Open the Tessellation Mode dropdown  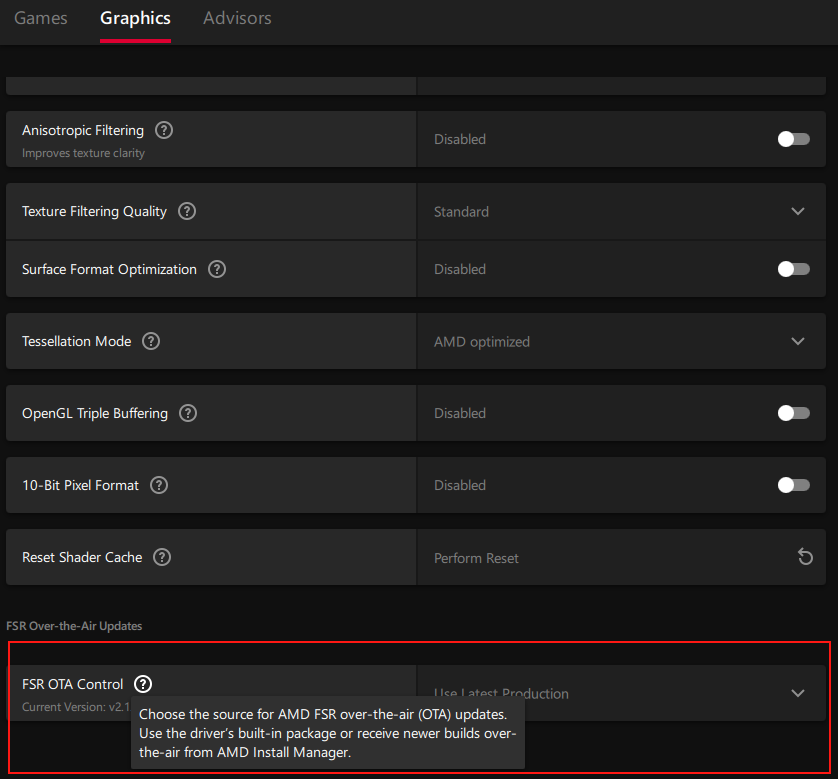(x=798, y=341)
